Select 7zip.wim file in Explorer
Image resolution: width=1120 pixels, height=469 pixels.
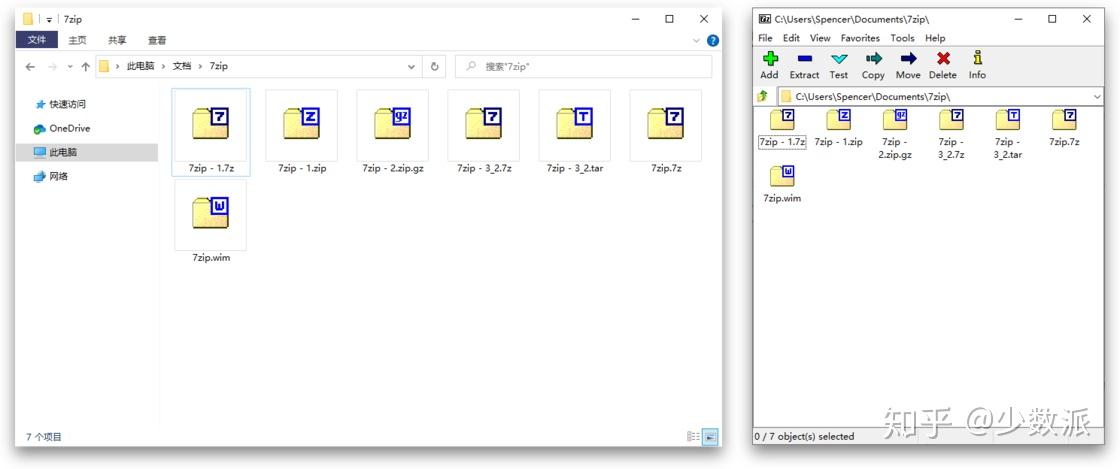211,222
